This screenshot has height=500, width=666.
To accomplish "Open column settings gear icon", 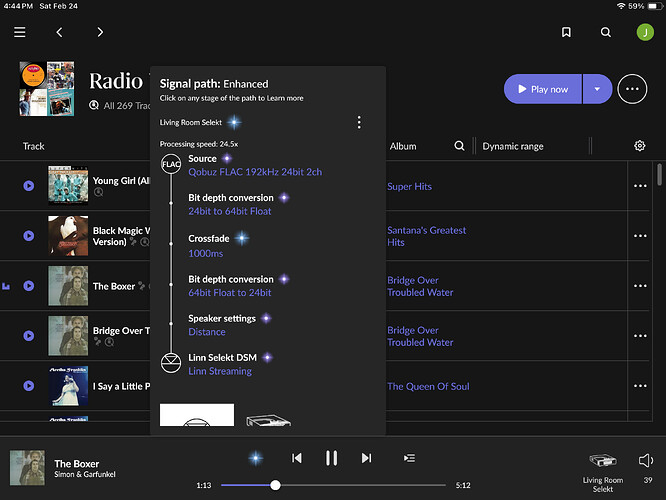I will pyautogui.click(x=640, y=146).
